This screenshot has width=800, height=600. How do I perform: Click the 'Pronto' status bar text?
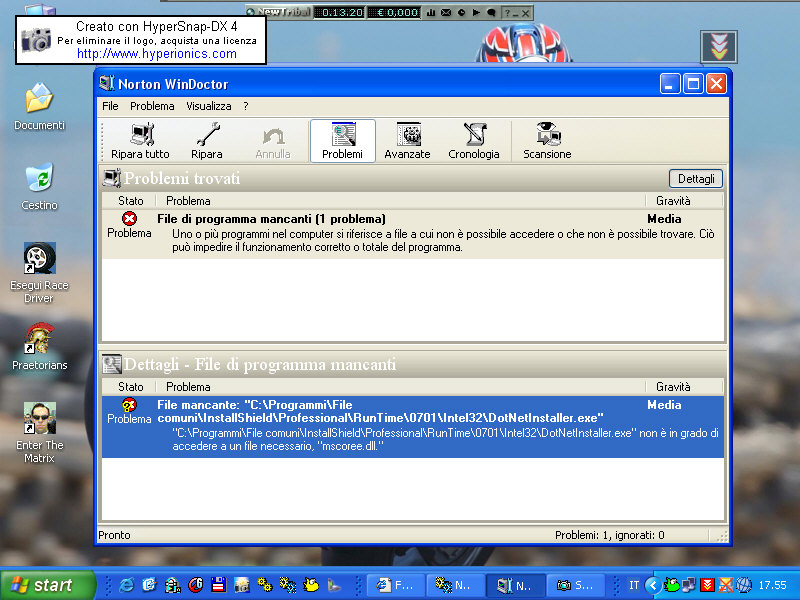click(x=114, y=535)
